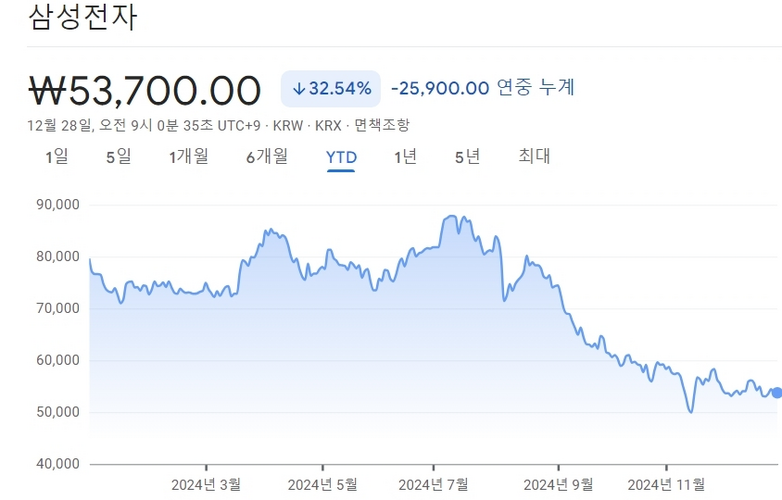Click the 32.54% change badge
This screenshot has width=782, height=500.
pyautogui.click(x=331, y=89)
